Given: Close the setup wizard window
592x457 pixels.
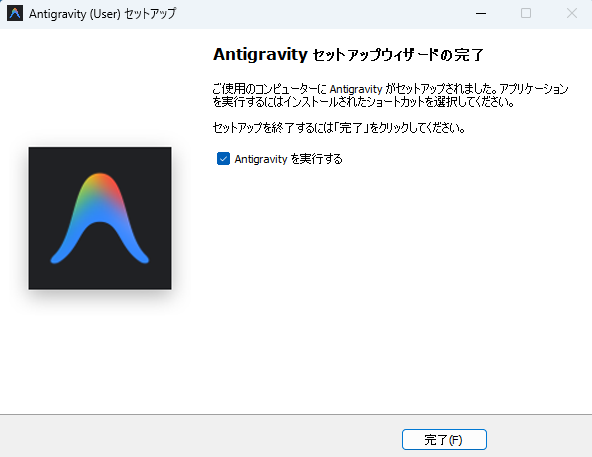Looking at the screenshot, I should pyautogui.click(x=572, y=13).
